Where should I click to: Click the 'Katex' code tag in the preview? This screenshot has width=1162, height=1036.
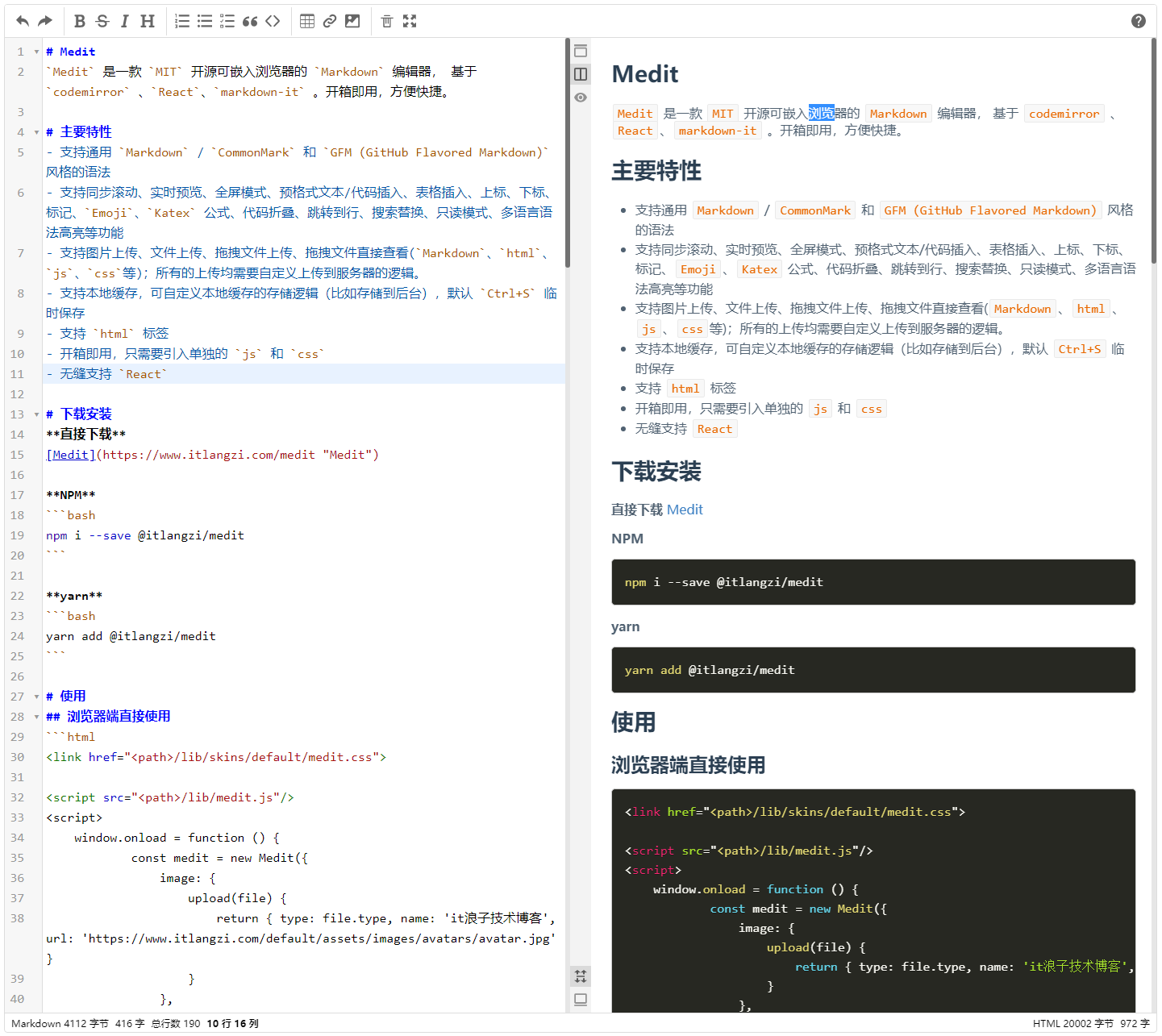click(x=760, y=269)
